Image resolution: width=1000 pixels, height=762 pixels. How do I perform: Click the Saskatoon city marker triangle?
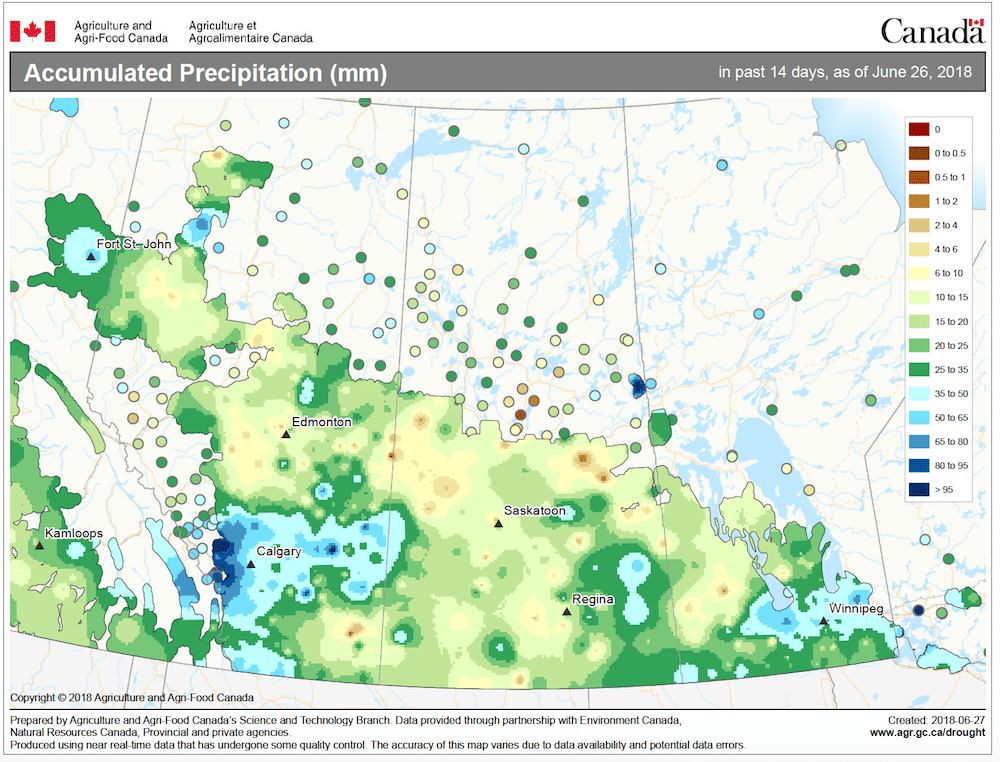[499, 524]
